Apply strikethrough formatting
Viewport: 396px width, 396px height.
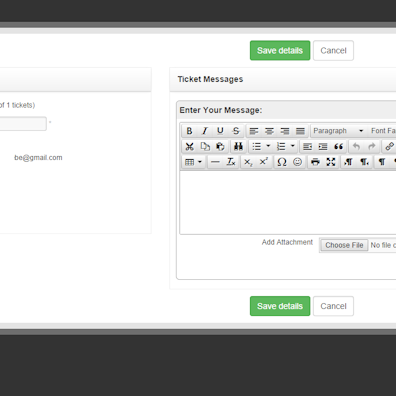[236, 131]
